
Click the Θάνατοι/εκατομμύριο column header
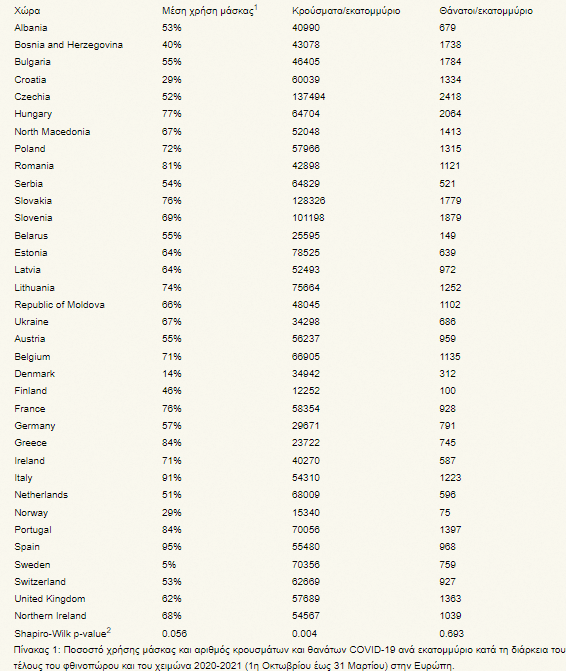486,11
